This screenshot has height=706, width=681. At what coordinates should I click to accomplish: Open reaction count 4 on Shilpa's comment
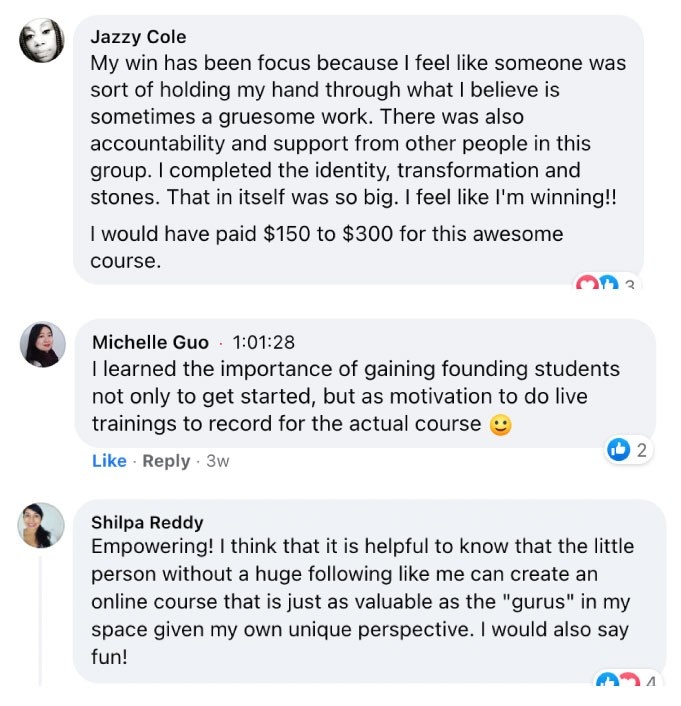tap(650, 684)
